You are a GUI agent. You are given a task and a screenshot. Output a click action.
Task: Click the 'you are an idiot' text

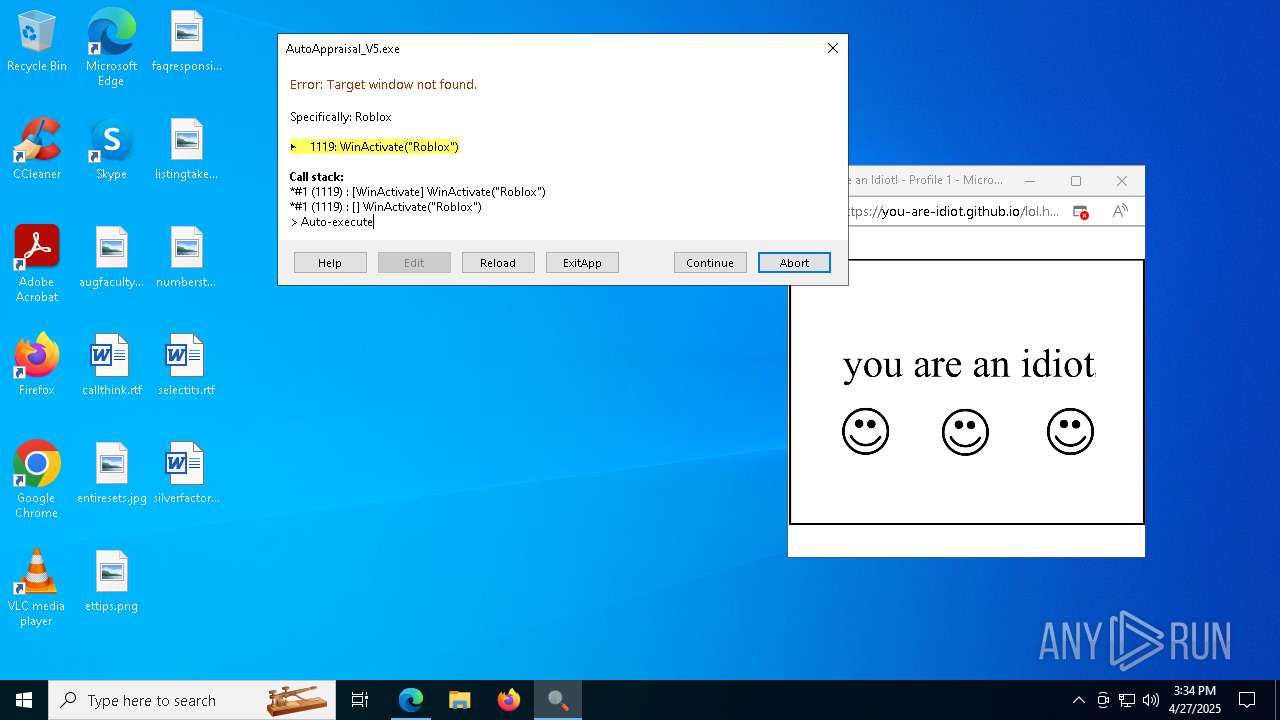[969, 364]
